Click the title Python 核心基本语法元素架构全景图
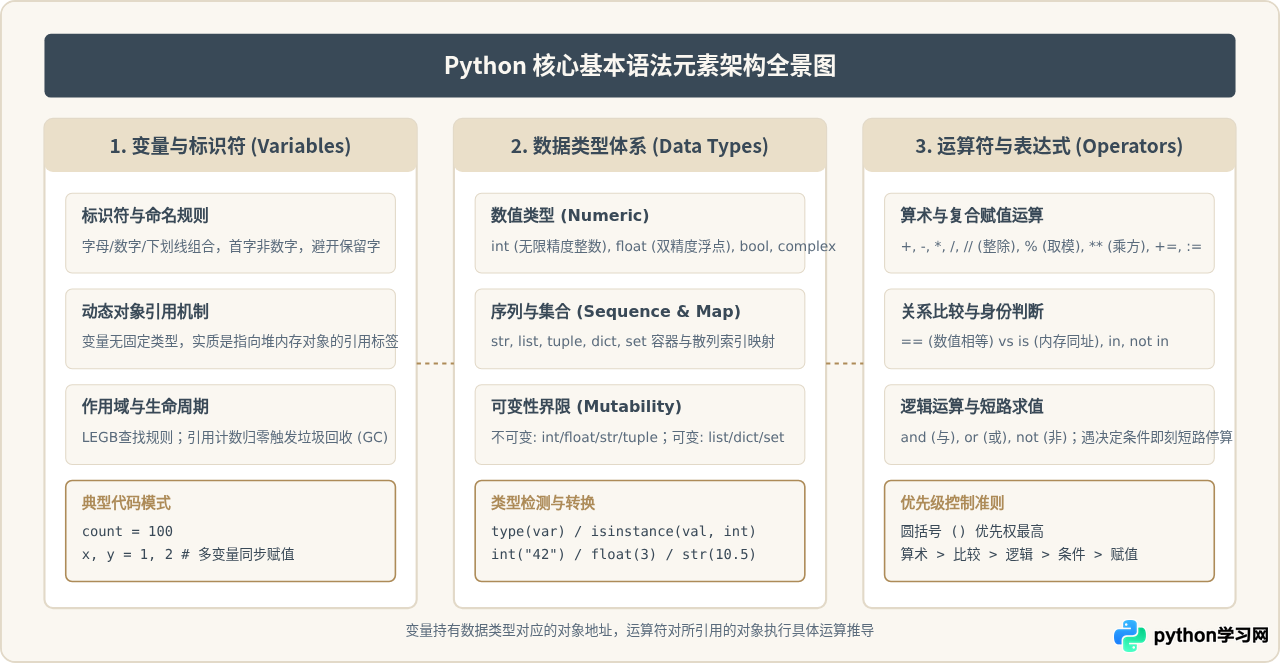Viewport: 1280px width, 664px height. 640,66
